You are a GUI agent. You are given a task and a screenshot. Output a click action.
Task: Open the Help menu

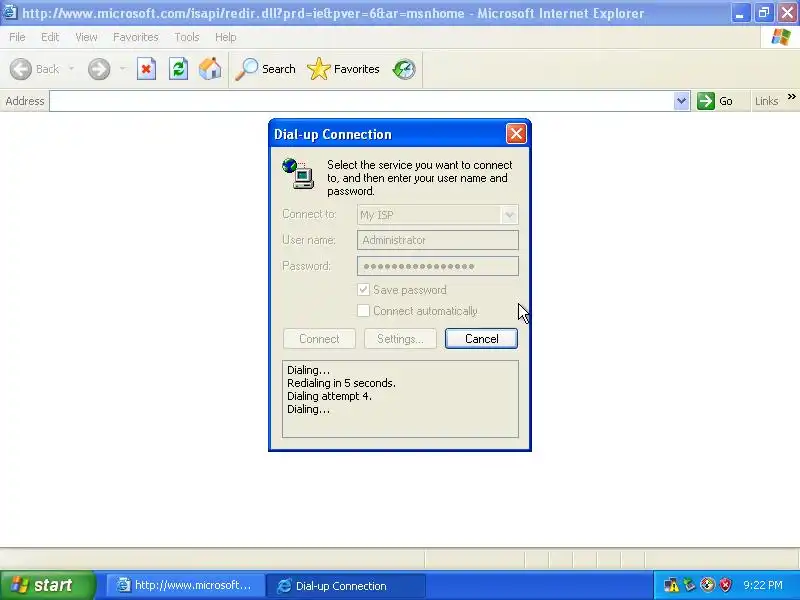click(x=226, y=37)
